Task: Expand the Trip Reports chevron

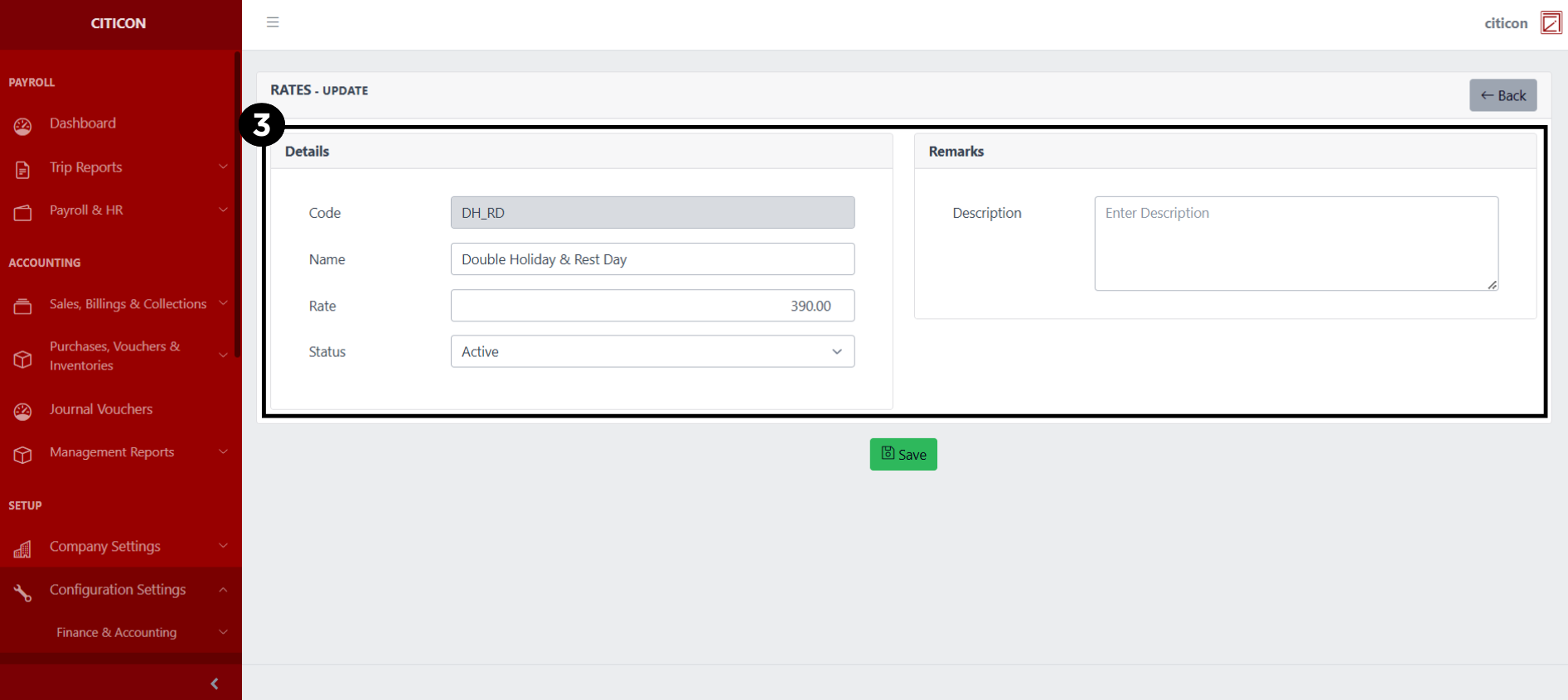Action: pos(223,167)
